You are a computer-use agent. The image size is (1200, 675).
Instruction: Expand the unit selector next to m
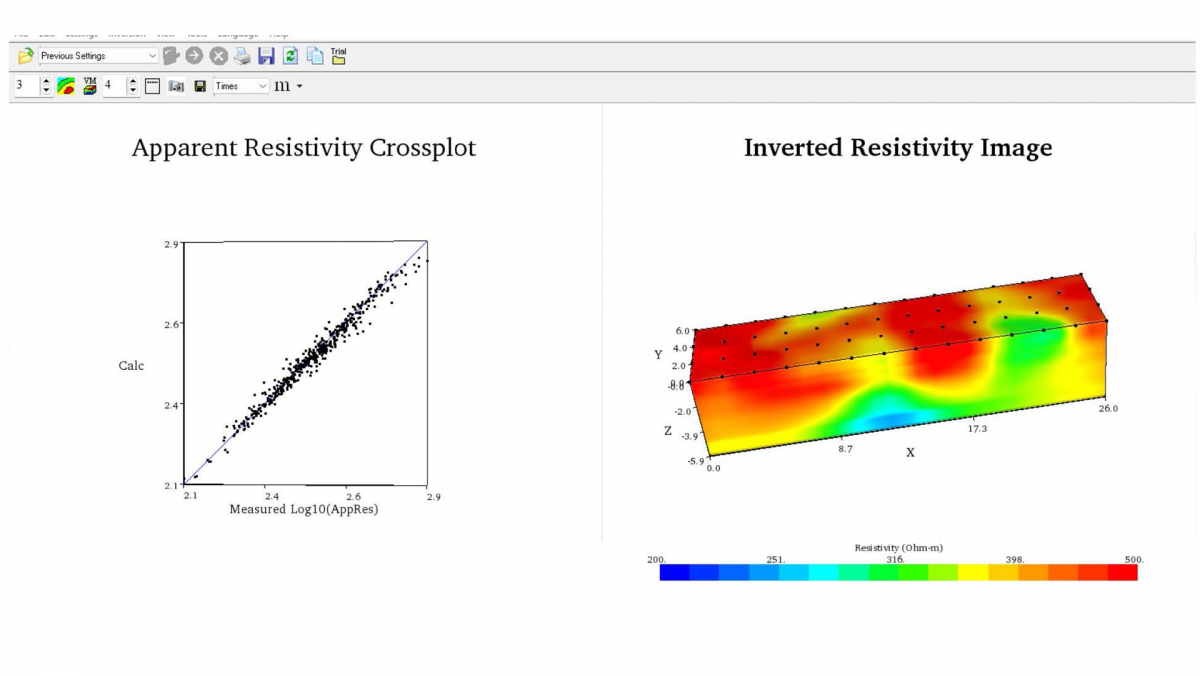click(x=298, y=86)
